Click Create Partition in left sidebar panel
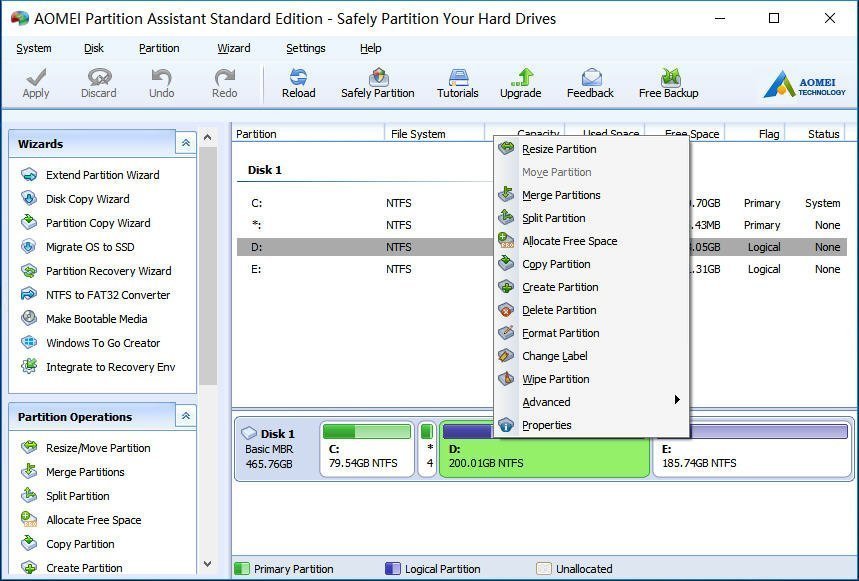Screen dimensions: 859x581 72,568
